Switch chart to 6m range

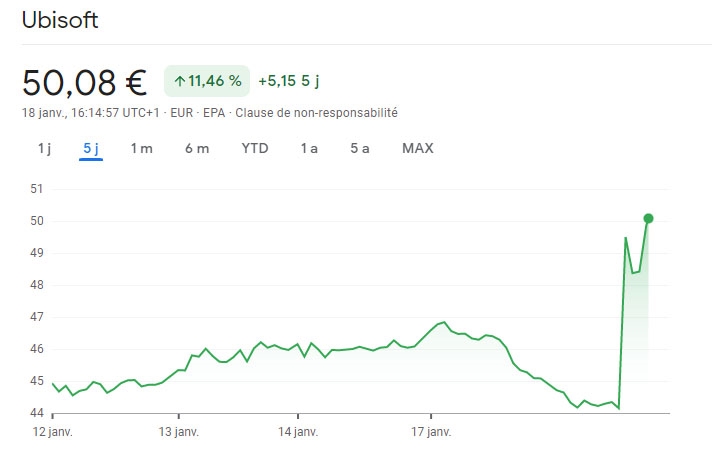click(x=197, y=149)
